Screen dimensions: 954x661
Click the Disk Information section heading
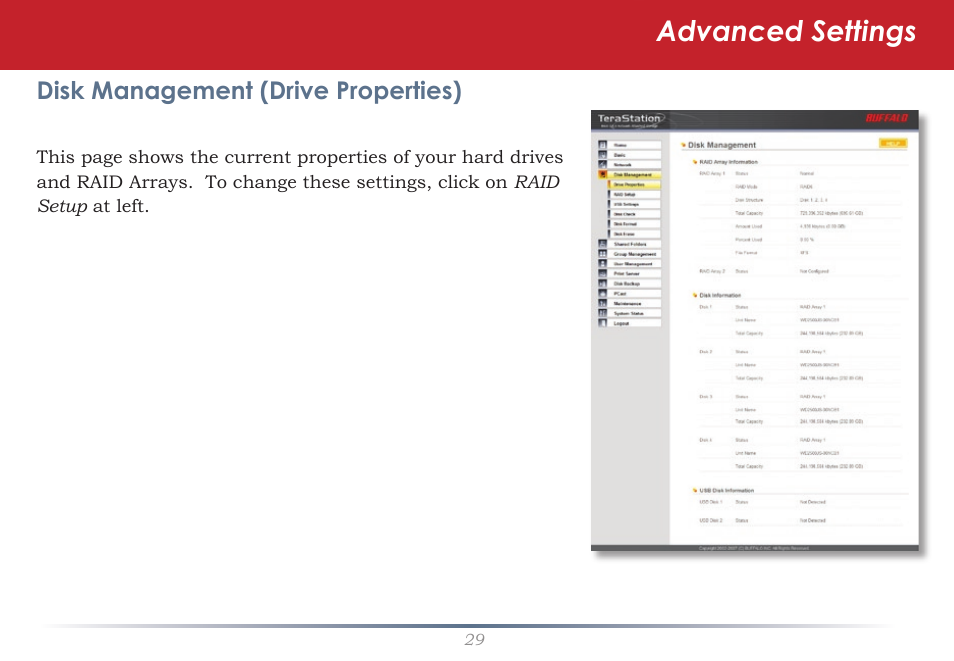pyautogui.click(x=720, y=295)
